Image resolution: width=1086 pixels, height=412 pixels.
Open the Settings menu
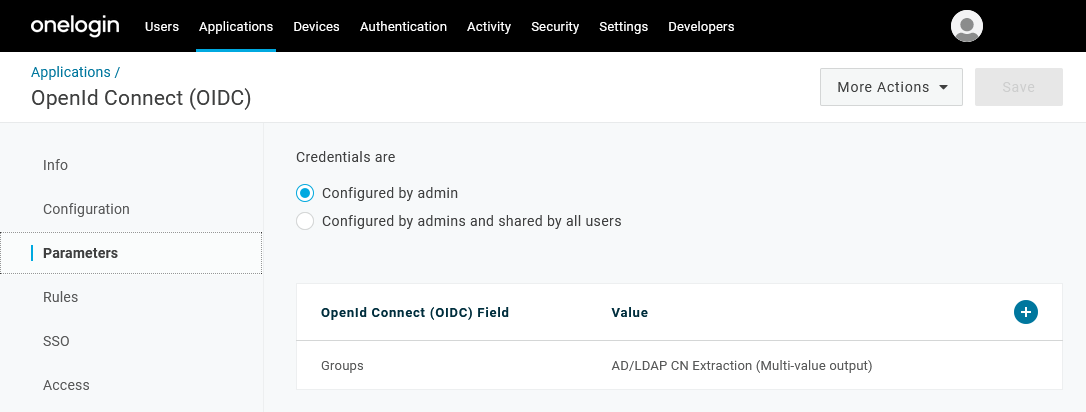(623, 26)
